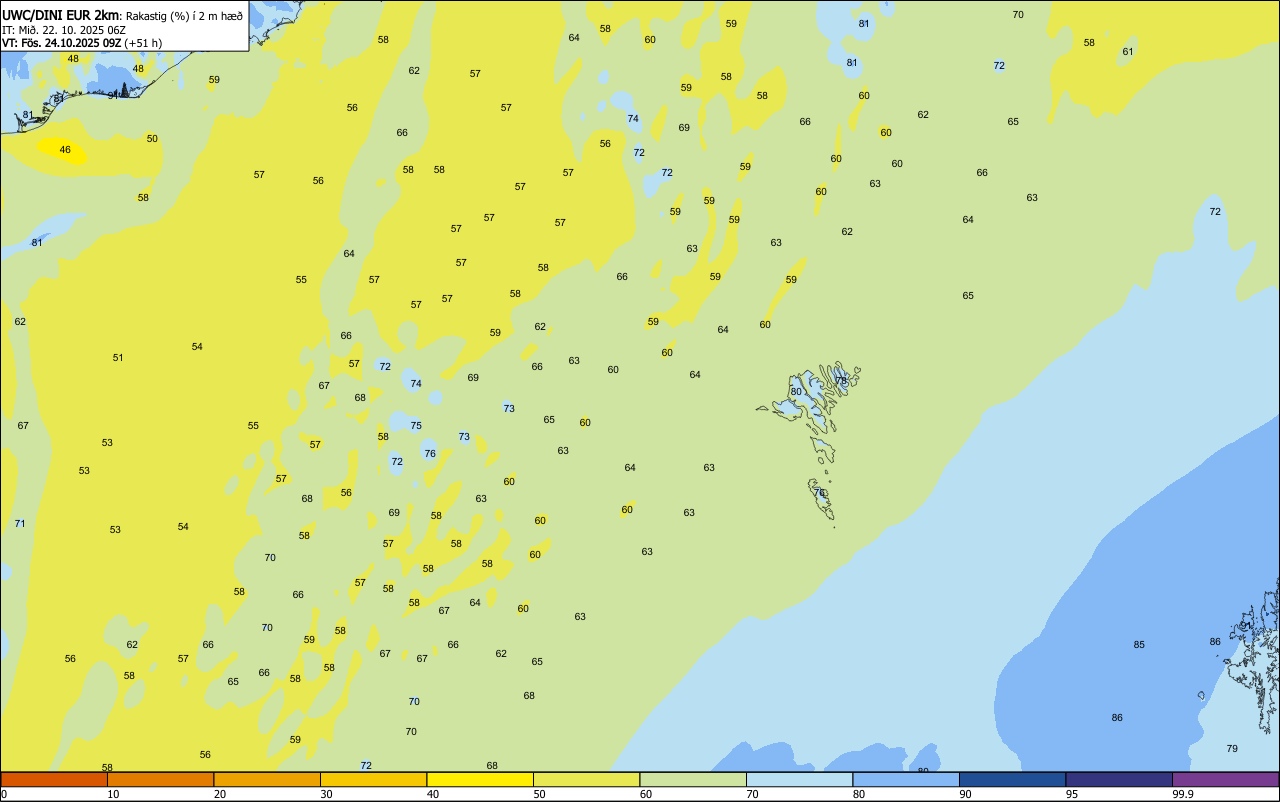Click the 'IT: Mið. 22. 10. 2025 06Z' line

click(x=64, y=30)
